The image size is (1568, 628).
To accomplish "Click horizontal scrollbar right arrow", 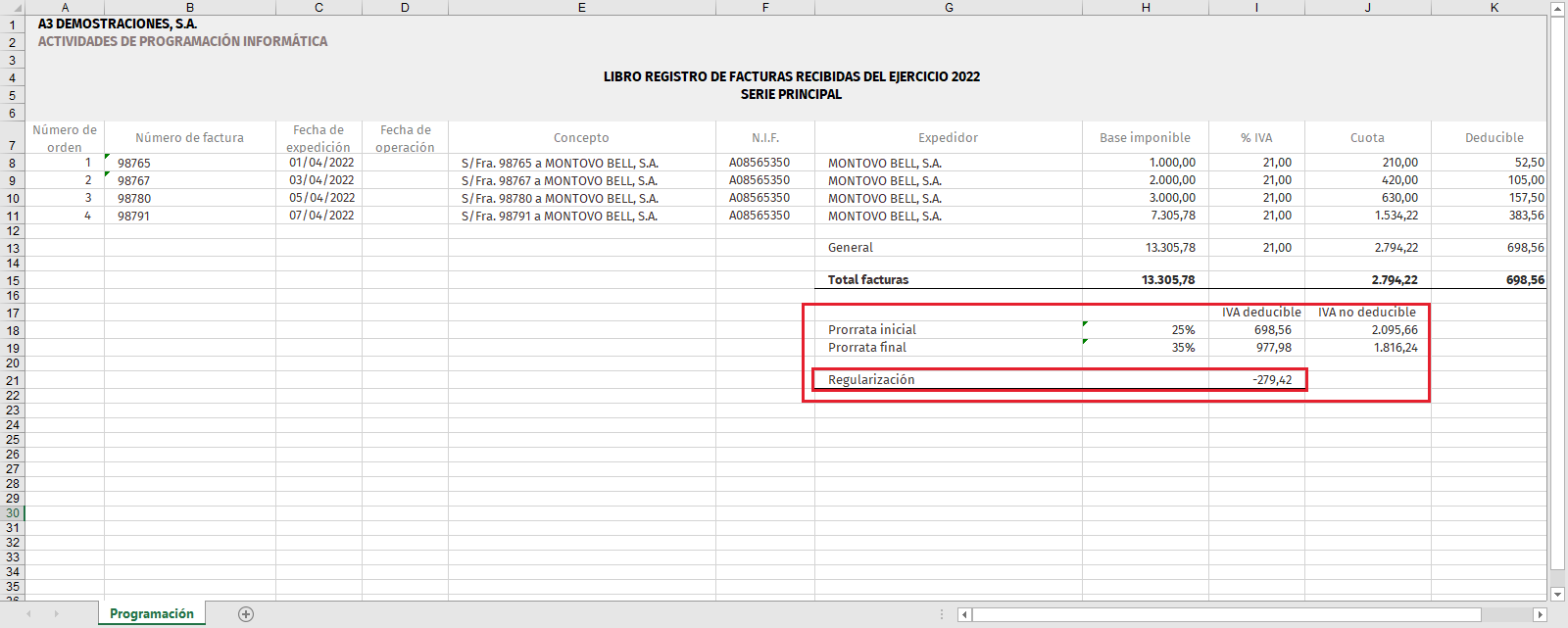I will tap(1540, 614).
